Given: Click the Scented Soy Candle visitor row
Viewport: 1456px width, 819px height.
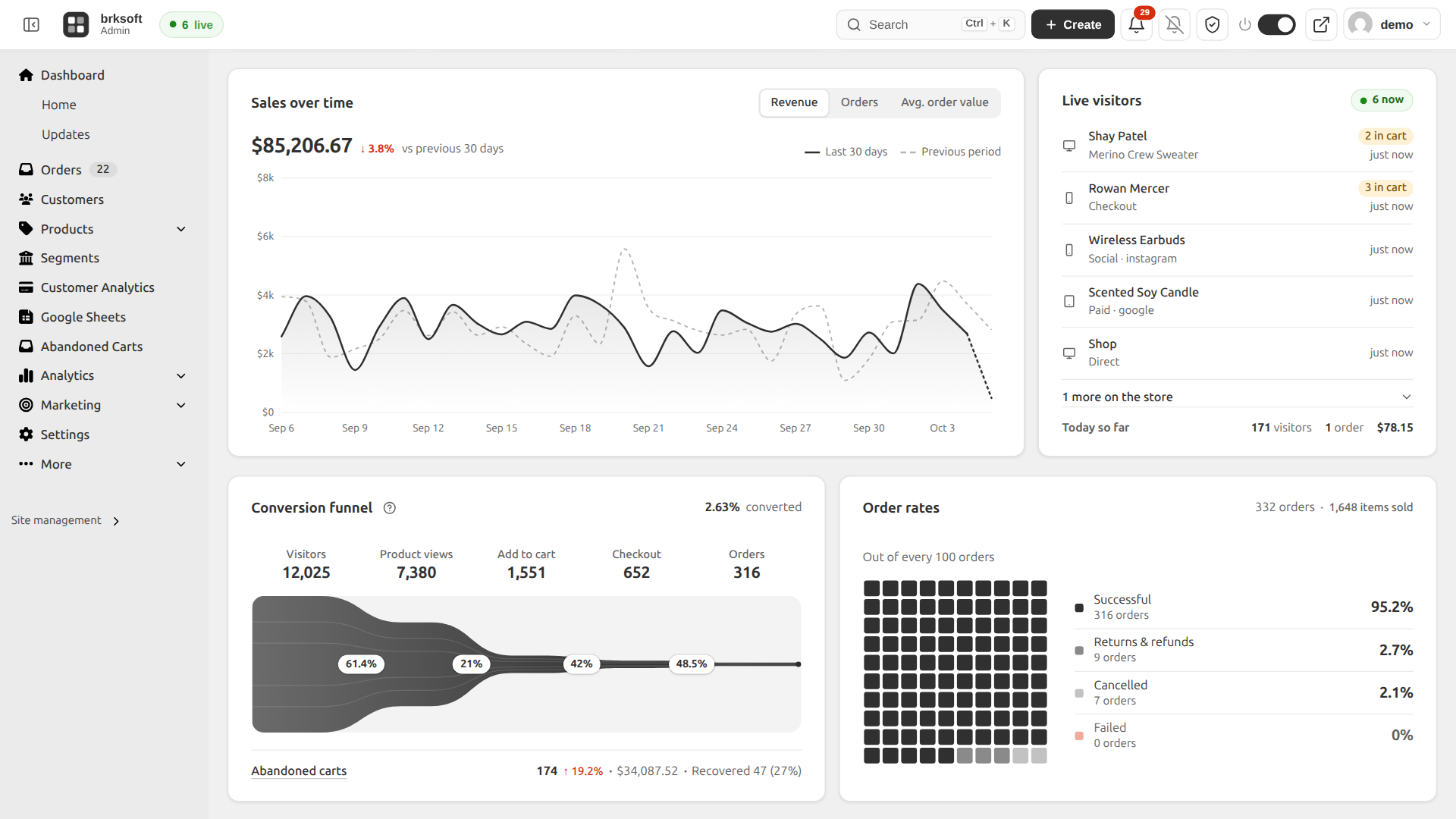Looking at the screenshot, I should tap(1237, 301).
